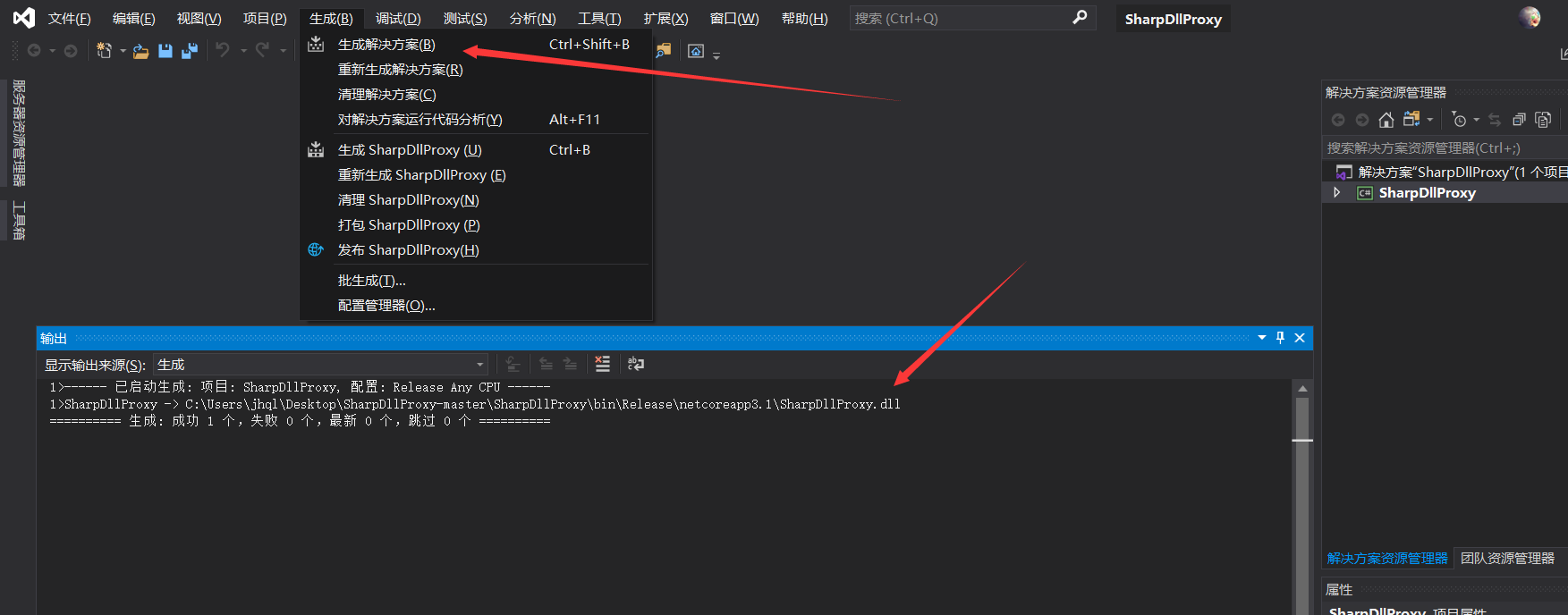Viewport: 1568px width, 615px height.
Task: Click the save all toolbar icon
Action: click(x=190, y=51)
